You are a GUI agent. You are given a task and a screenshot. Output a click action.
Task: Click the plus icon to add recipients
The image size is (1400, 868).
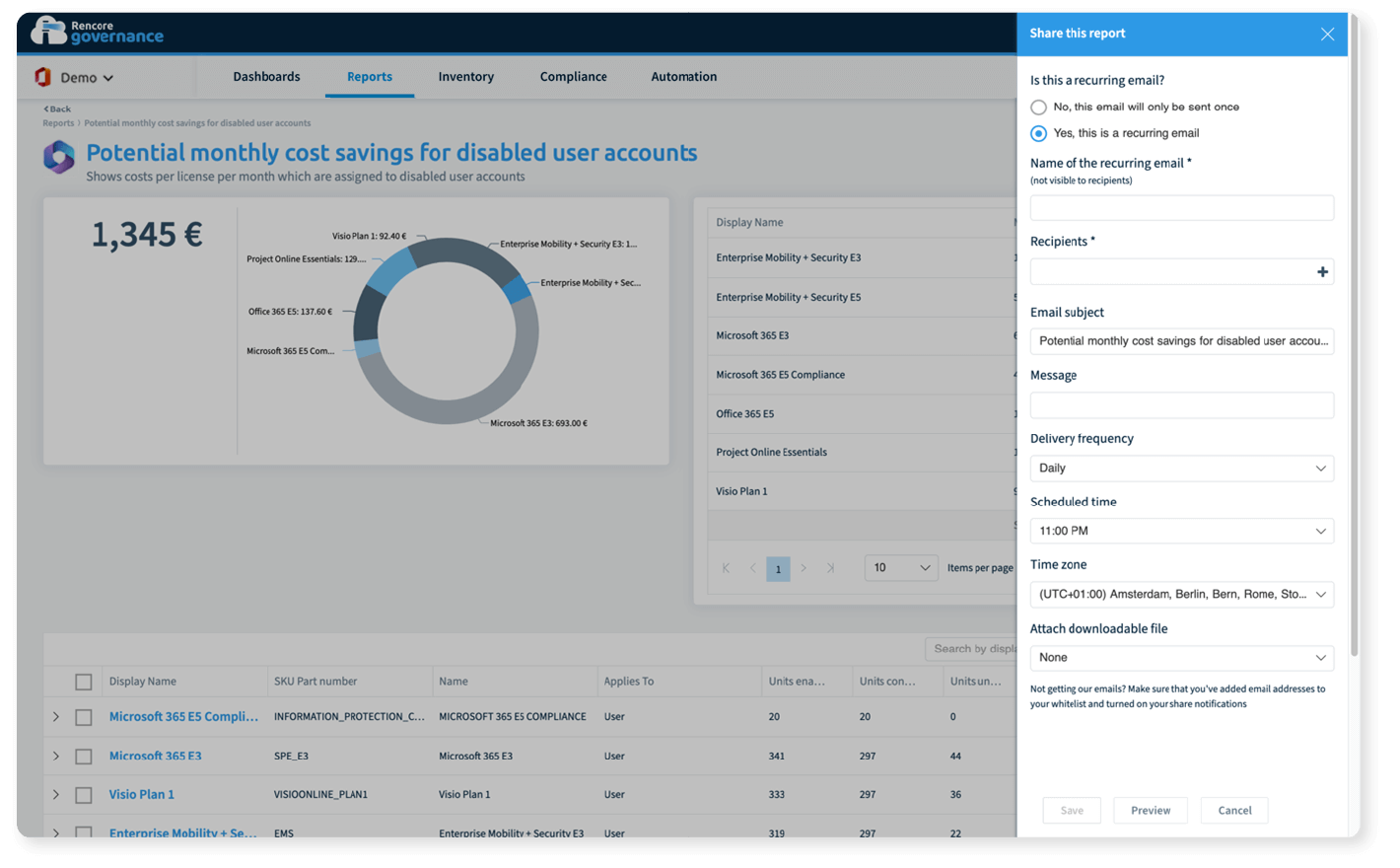point(1322,272)
